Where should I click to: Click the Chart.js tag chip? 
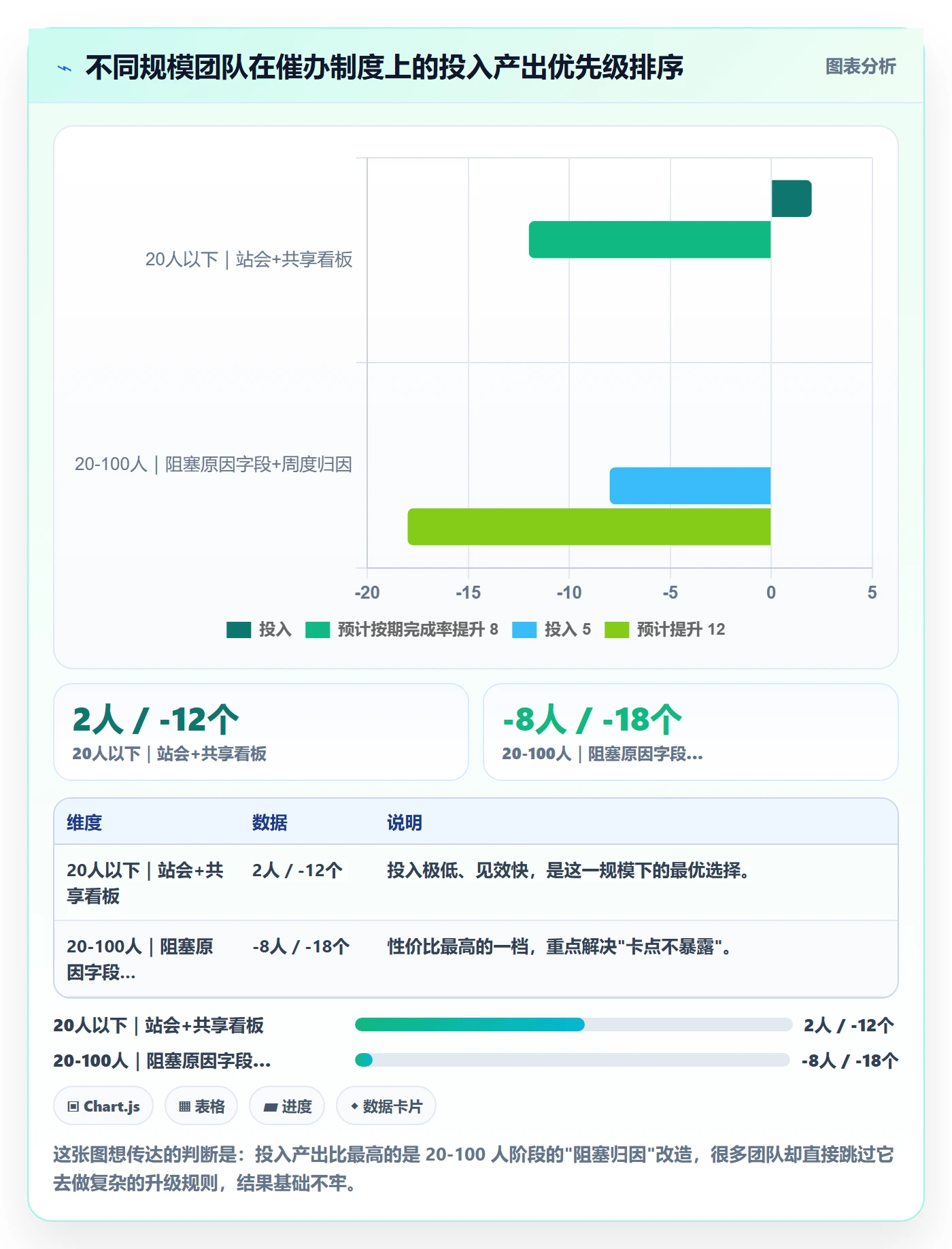click(x=103, y=1106)
